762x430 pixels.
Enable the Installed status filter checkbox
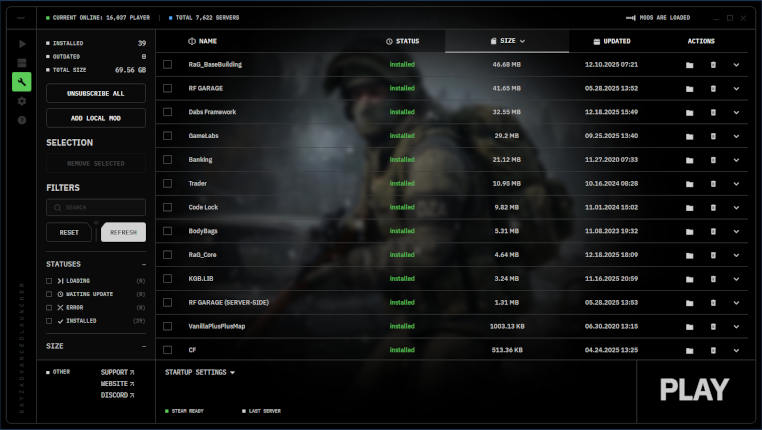tap(49, 321)
